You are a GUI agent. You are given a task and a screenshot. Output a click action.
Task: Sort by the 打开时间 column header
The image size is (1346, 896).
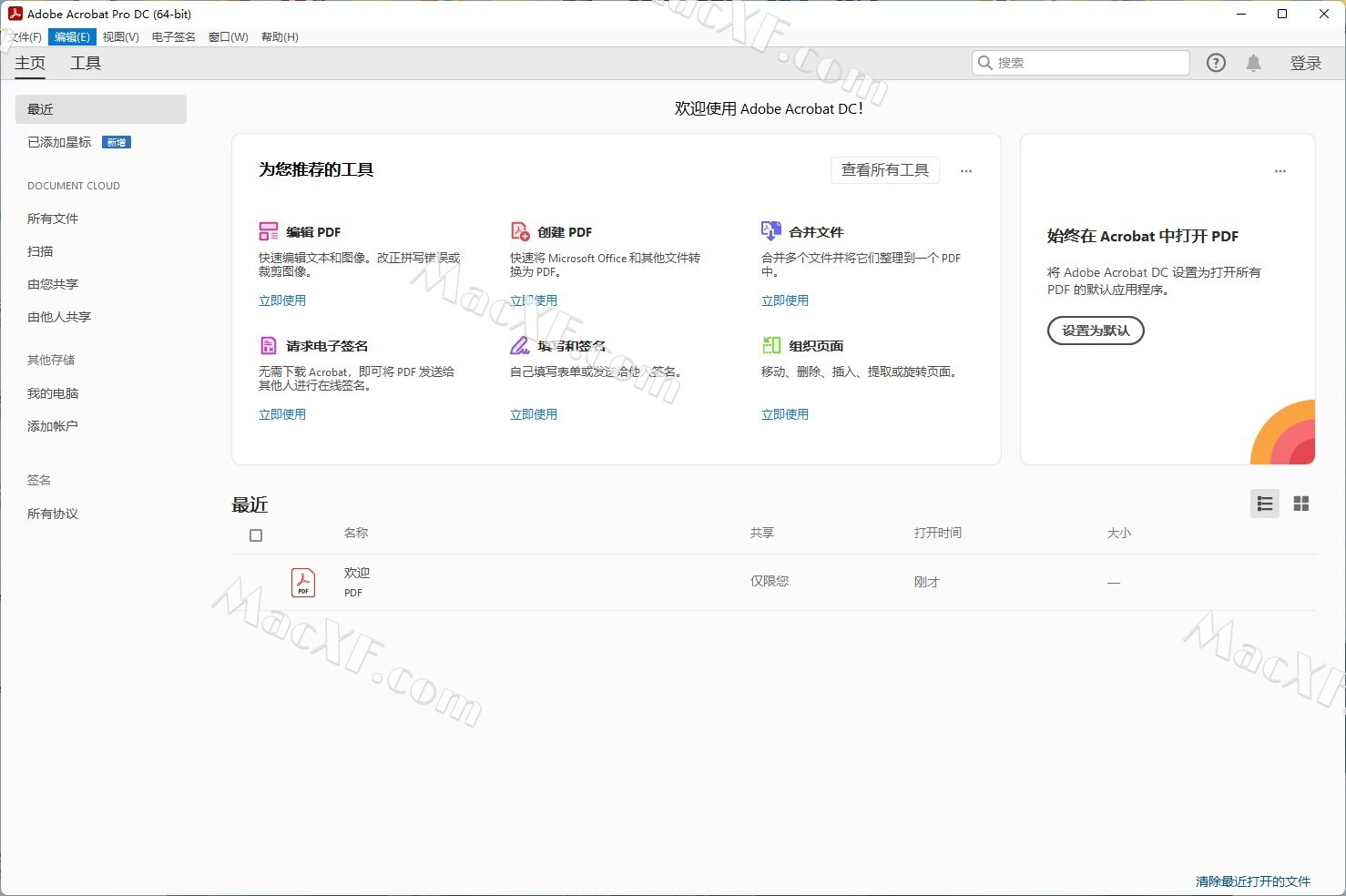(938, 533)
